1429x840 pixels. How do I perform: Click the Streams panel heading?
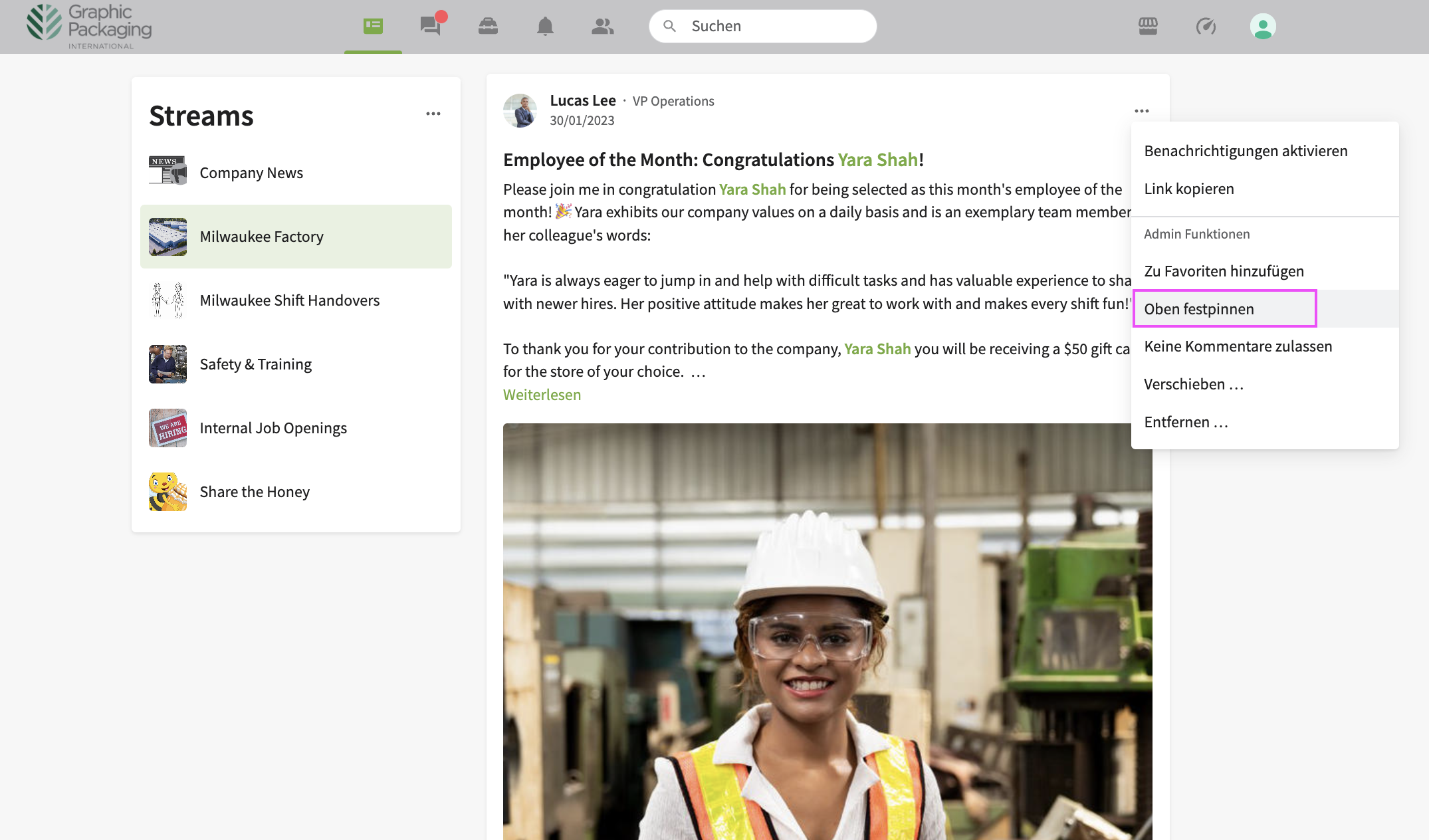click(201, 116)
